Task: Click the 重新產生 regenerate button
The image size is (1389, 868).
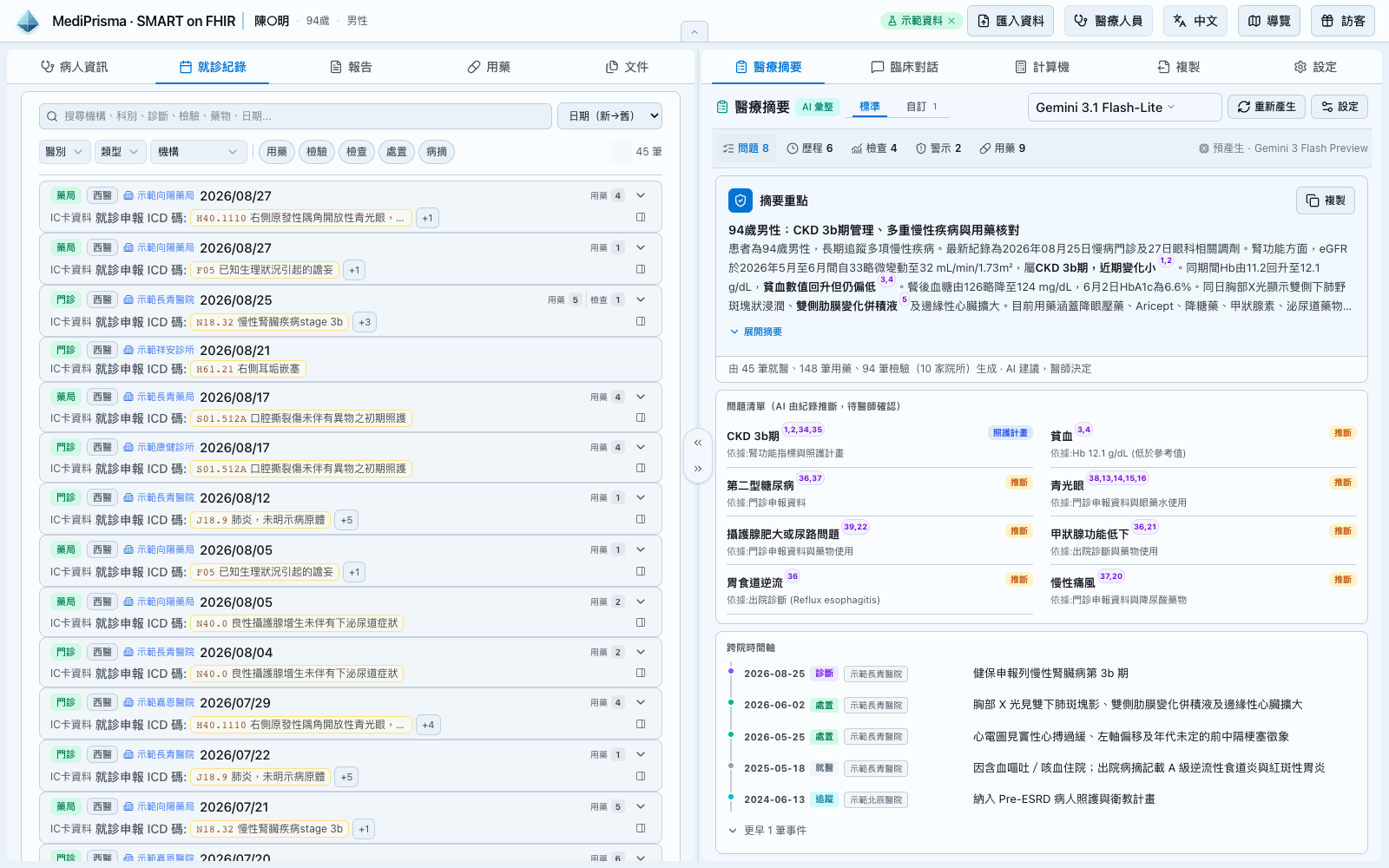Action: pyautogui.click(x=1267, y=107)
